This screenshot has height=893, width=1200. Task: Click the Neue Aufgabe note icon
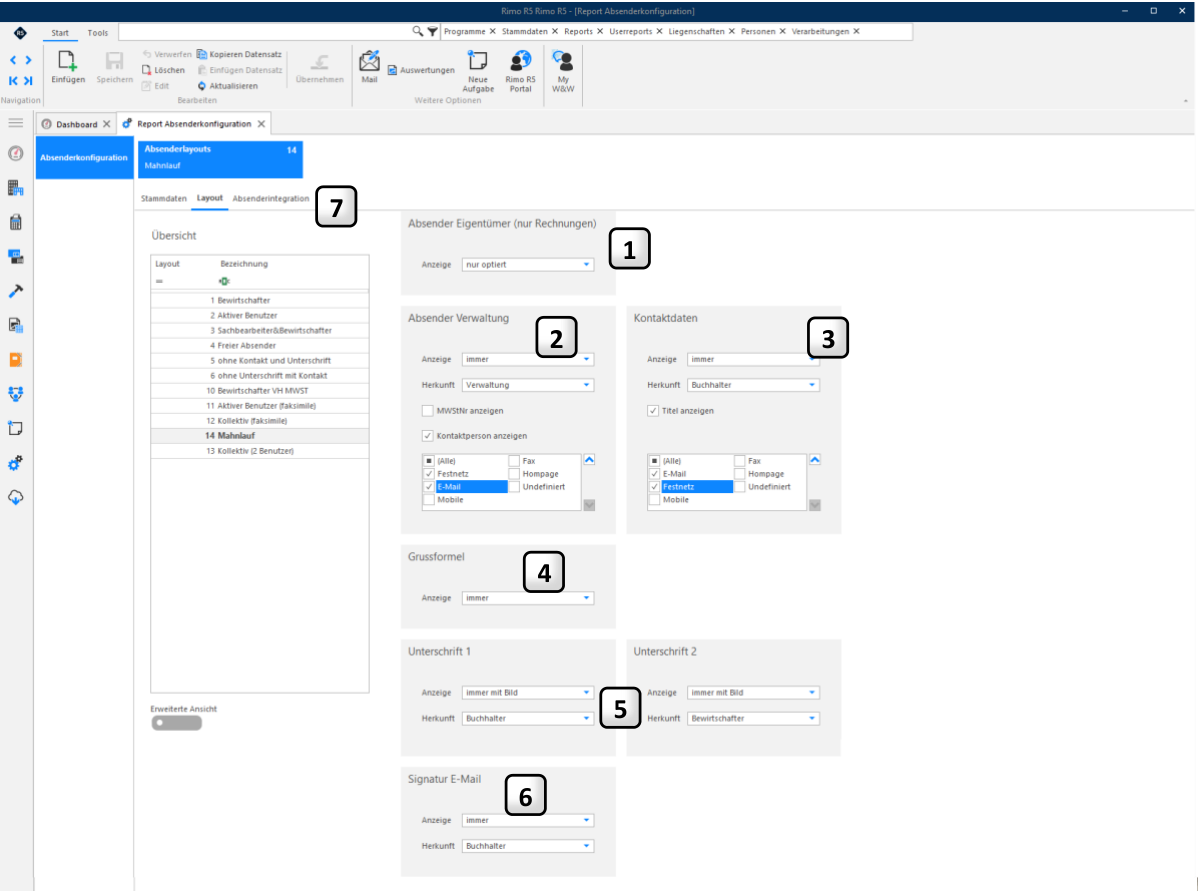[x=478, y=60]
